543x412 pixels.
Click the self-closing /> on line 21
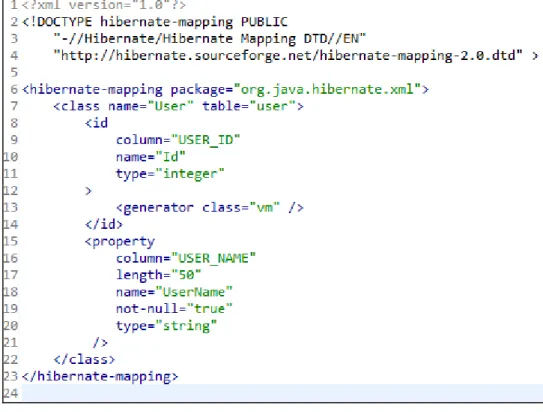click(100, 343)
